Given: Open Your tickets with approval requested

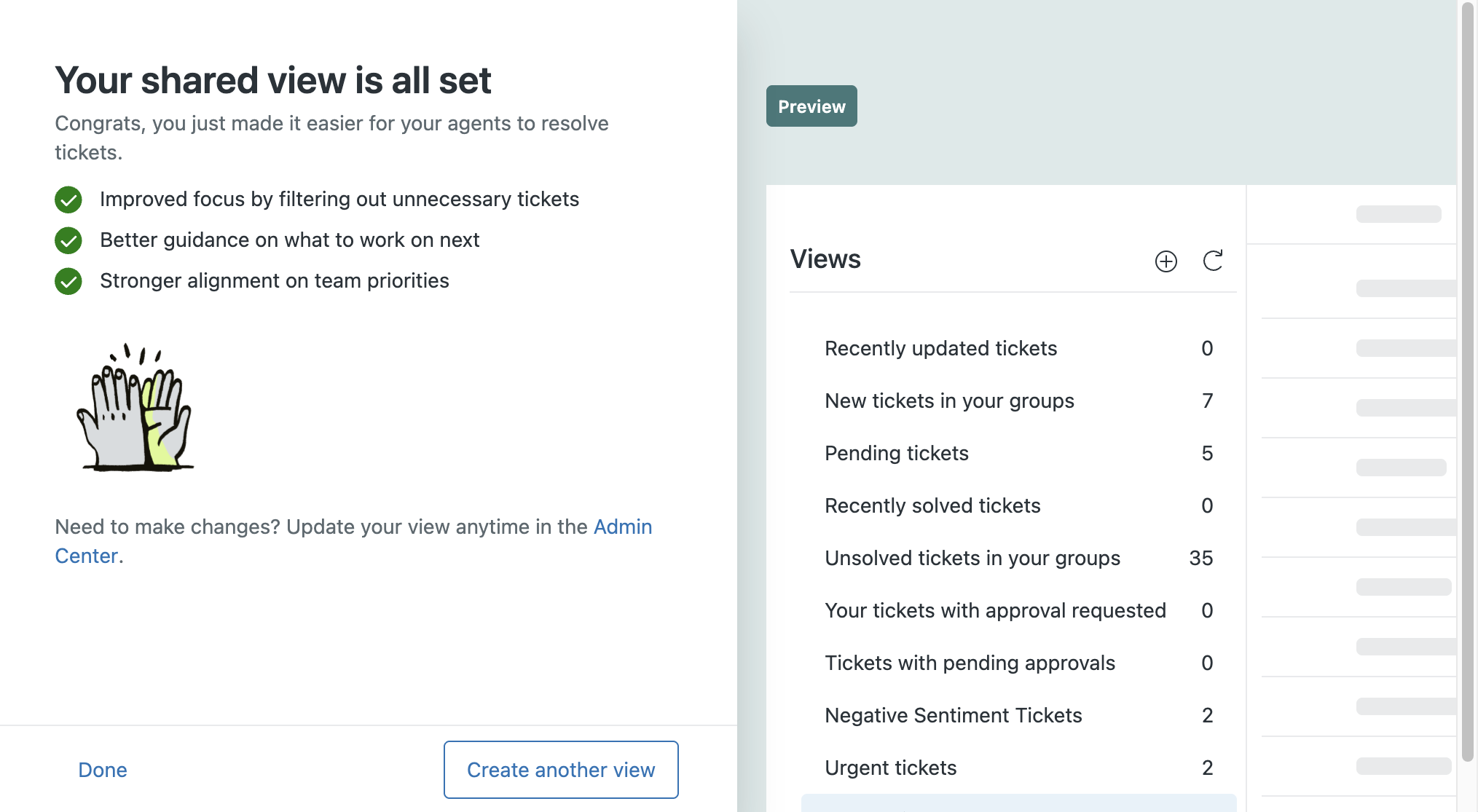Looking at the screenshot, I should [x=995, y=611].
